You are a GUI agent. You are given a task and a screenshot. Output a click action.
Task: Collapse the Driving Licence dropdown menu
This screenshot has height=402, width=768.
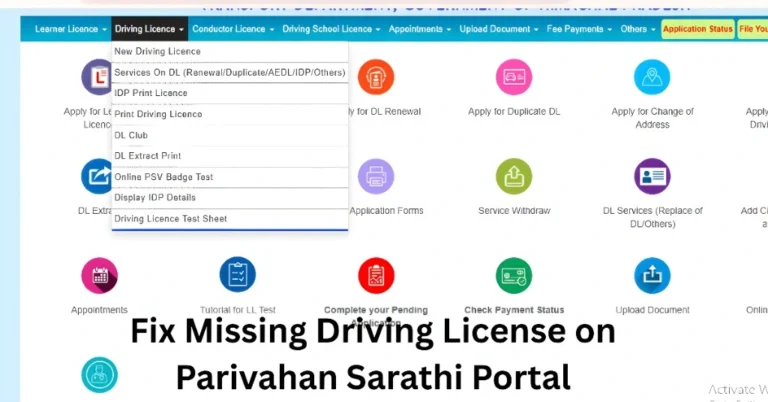point(149,29)
